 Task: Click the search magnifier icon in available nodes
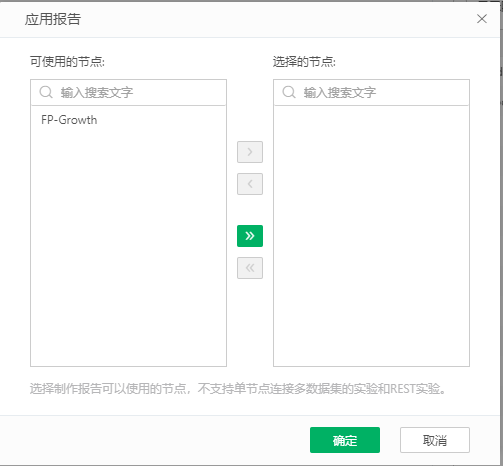[46, 92]
